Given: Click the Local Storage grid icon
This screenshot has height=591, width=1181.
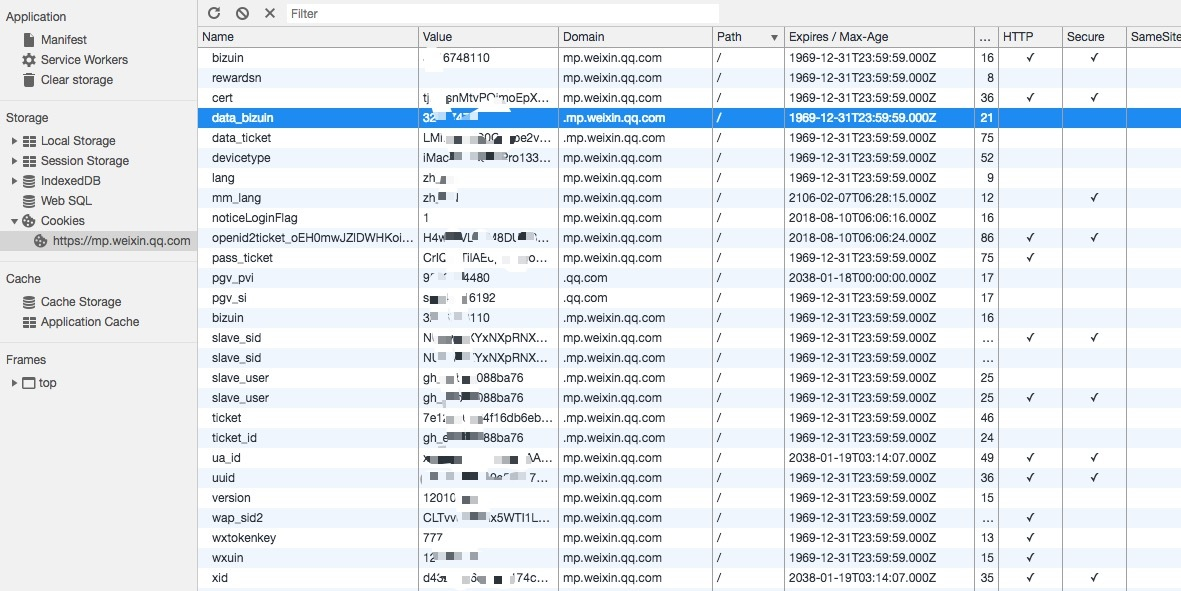Looking at the screenshot, I should click(29, 141).
